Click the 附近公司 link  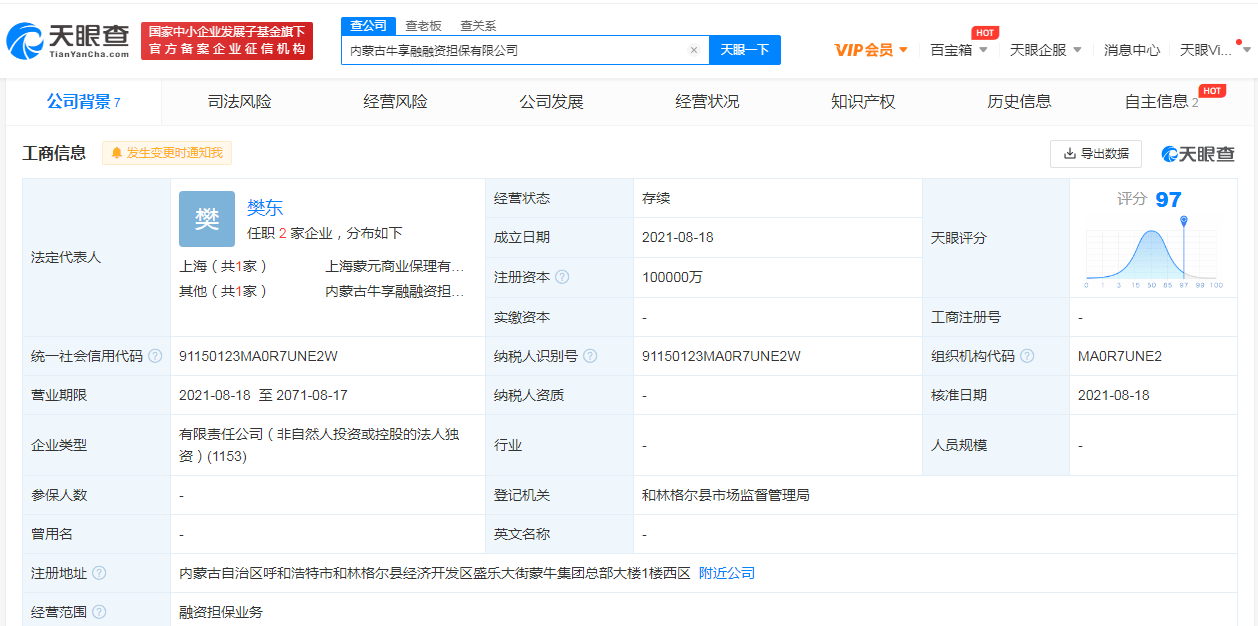[727, 573]
